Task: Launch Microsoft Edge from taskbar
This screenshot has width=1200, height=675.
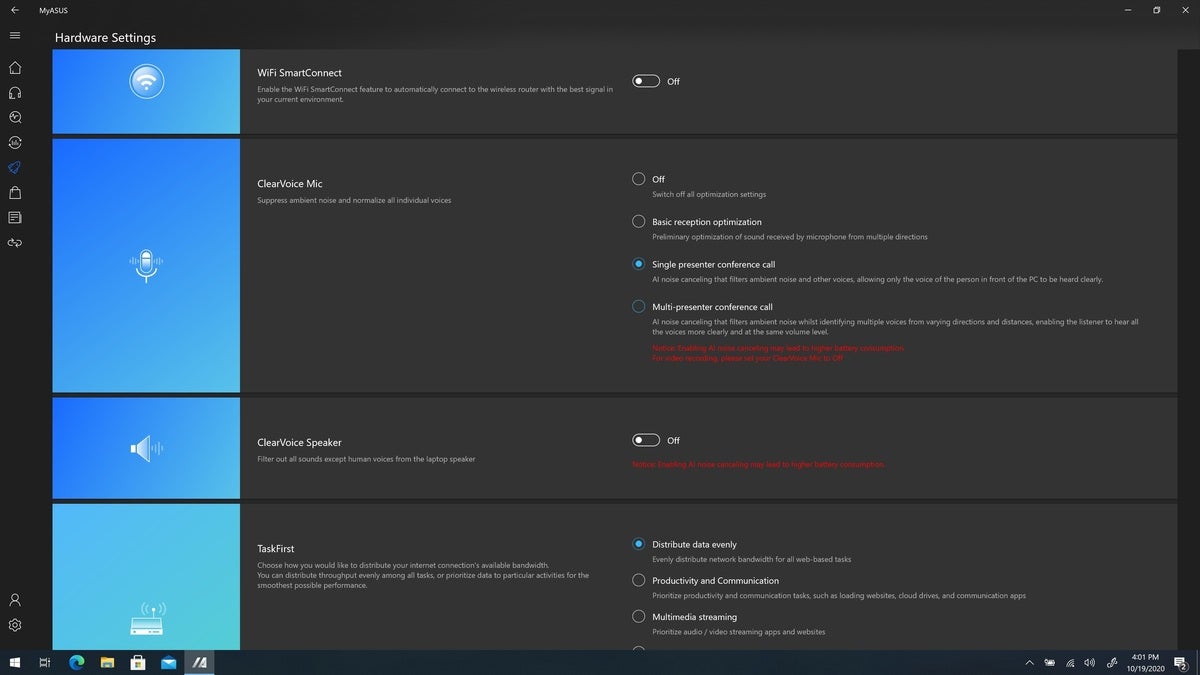Action: click(x=77, y=662)
